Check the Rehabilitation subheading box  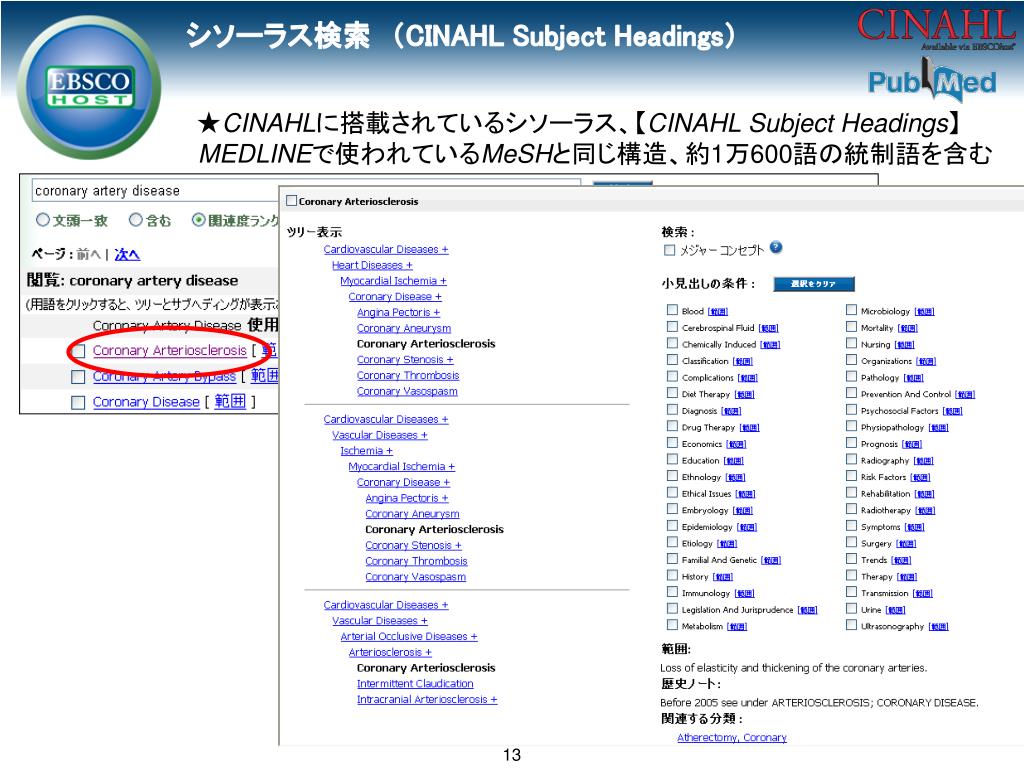[851, 492]
